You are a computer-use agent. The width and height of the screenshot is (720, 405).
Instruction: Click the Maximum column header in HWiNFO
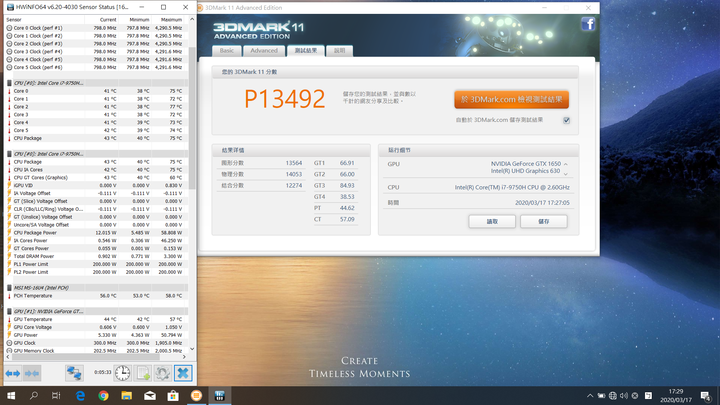(167, 20)
